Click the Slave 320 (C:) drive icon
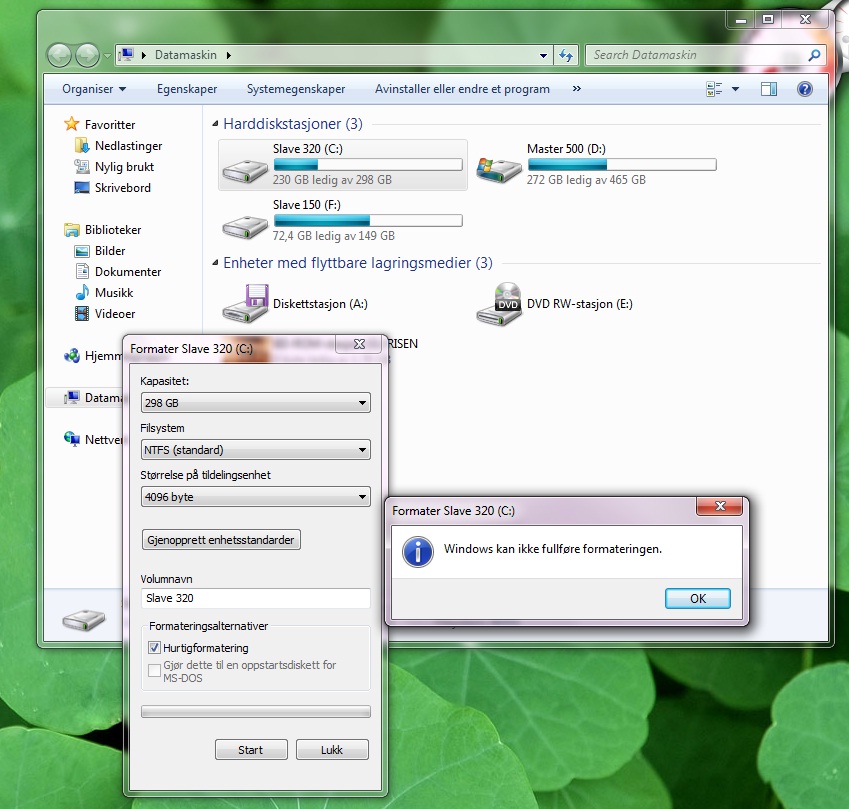849x809 pixels. point(245,171)
